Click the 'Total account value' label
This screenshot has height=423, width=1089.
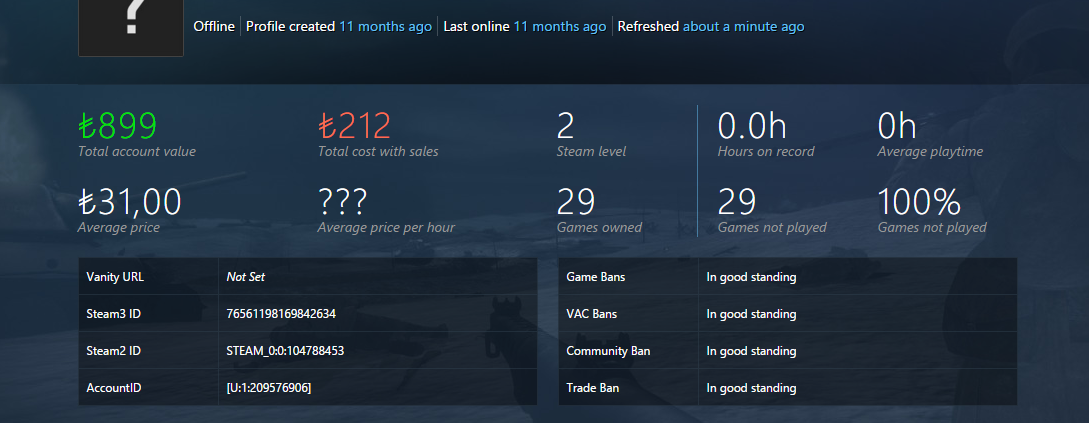click(x=137, y=151)
